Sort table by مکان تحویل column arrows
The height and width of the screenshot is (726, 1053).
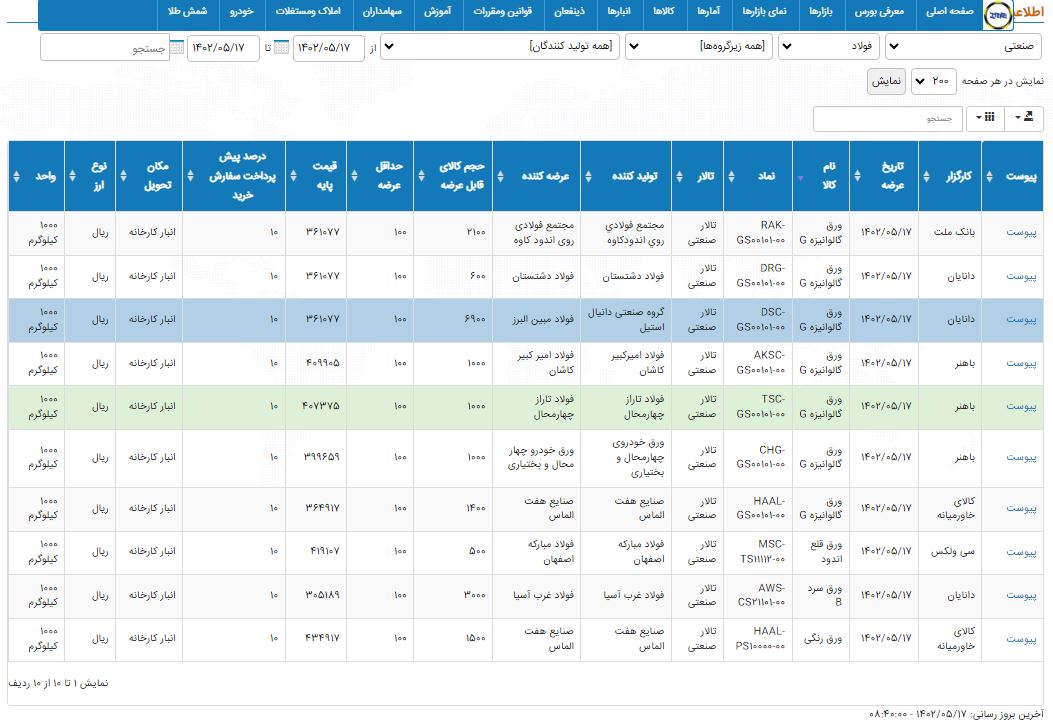point(123,177)
